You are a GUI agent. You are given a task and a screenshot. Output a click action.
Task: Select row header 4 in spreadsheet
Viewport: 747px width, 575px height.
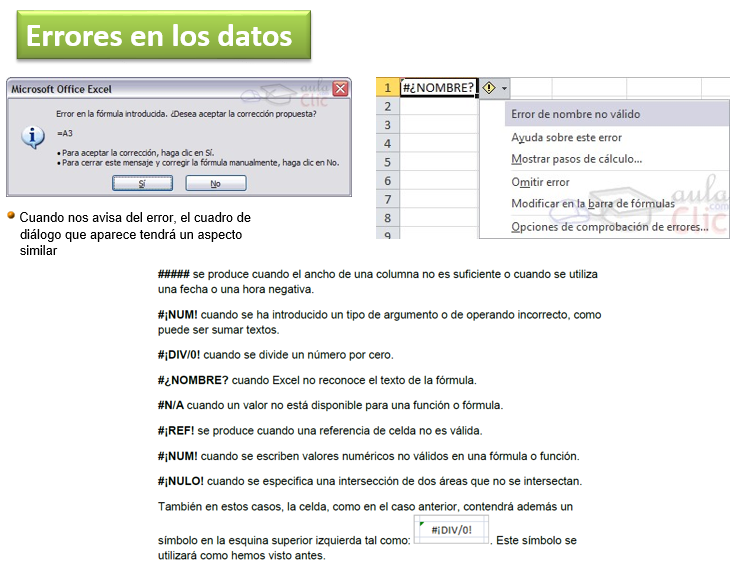(387, 143)
